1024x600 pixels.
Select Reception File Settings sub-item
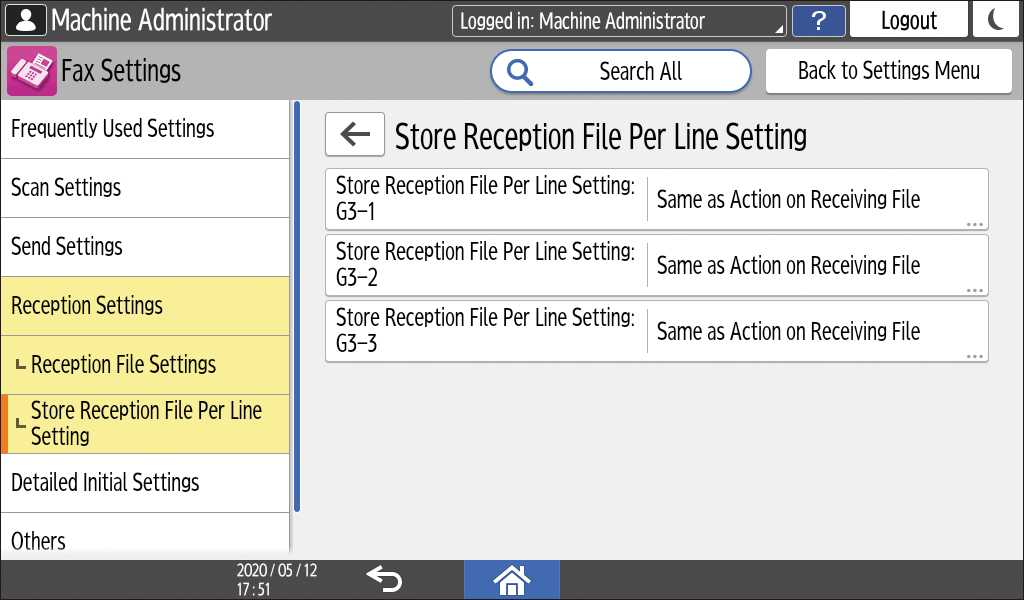[145, 365]
